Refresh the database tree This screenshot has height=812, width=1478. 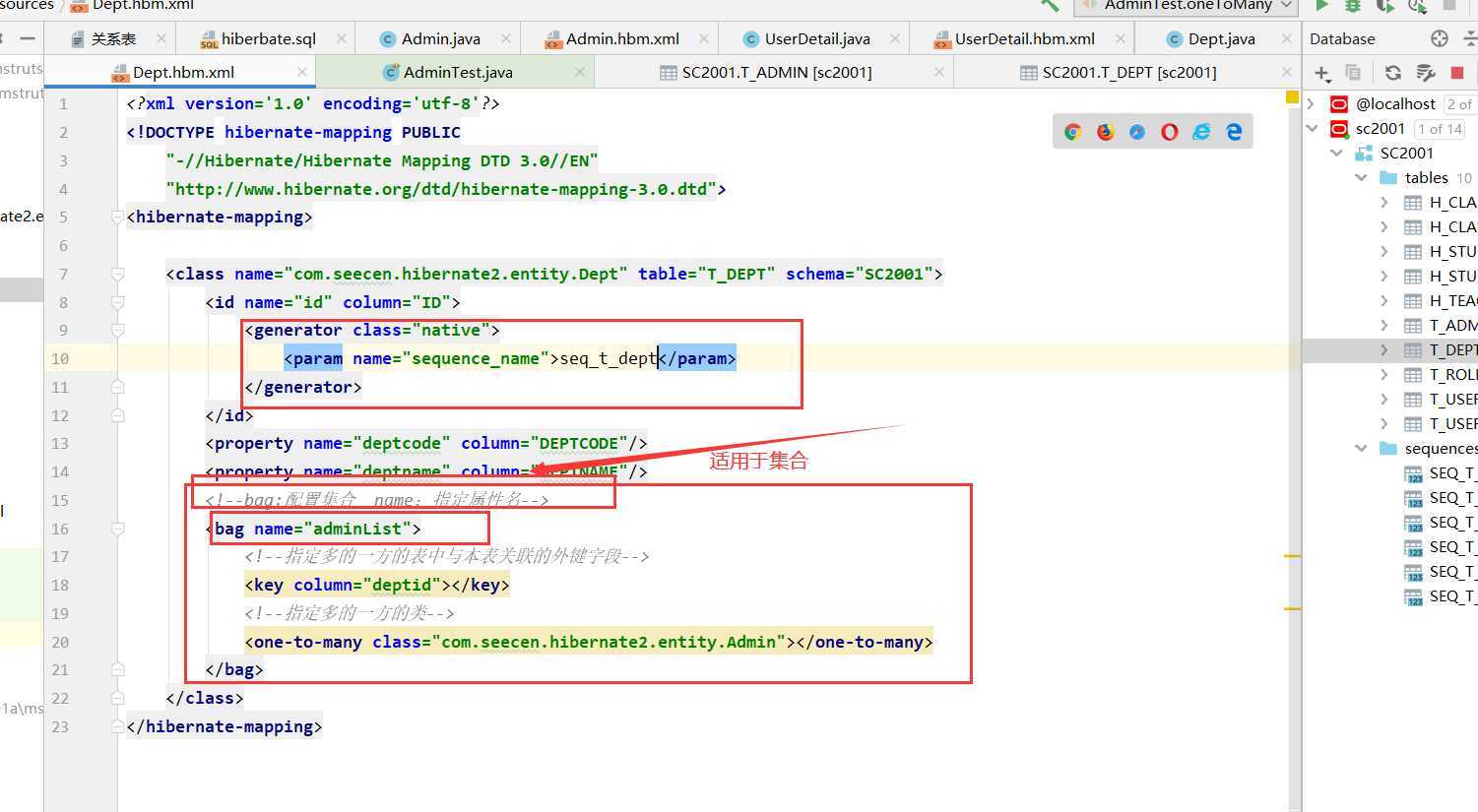pyautogui.click(x=1392, y=73)
